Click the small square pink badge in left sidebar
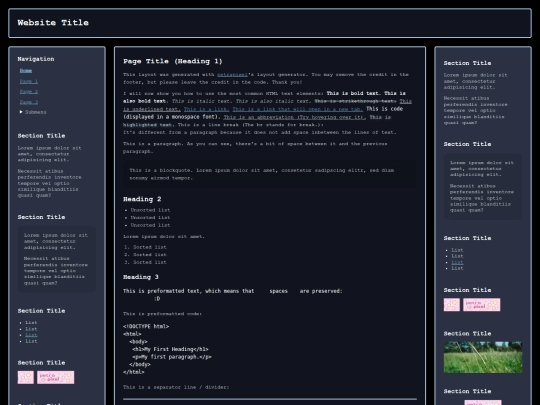The height and width of the screenshot is (405, 540). pyautogui.click(x=25, y=377)
